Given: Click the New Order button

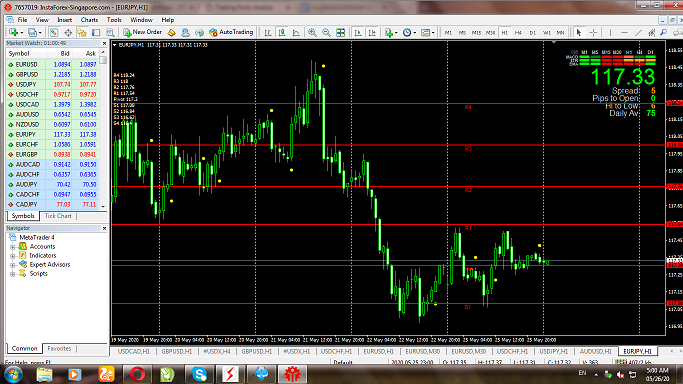Looking at the screenshot, I should [x=142, y=32].
